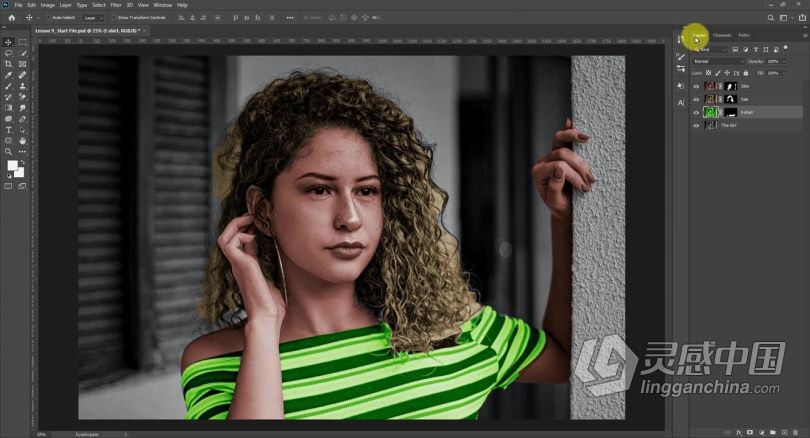Viewport: 810px width, 438px height.
Task: Open the search icon at top right
Action: point(770,18)
